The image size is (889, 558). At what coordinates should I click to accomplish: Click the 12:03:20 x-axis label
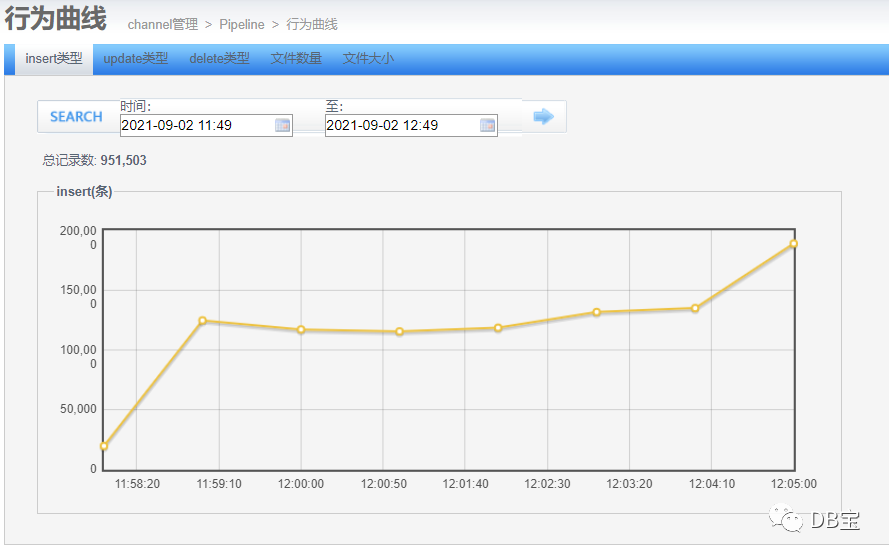coord(629,484)
